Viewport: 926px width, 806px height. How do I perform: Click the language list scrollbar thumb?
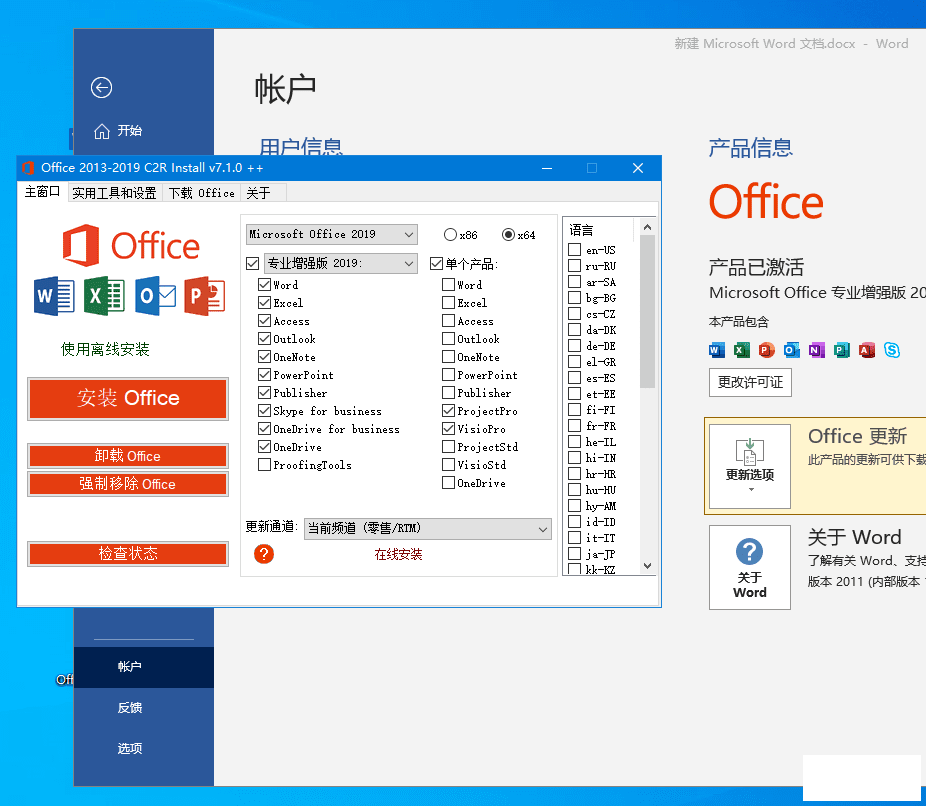(x=647, y=311)
